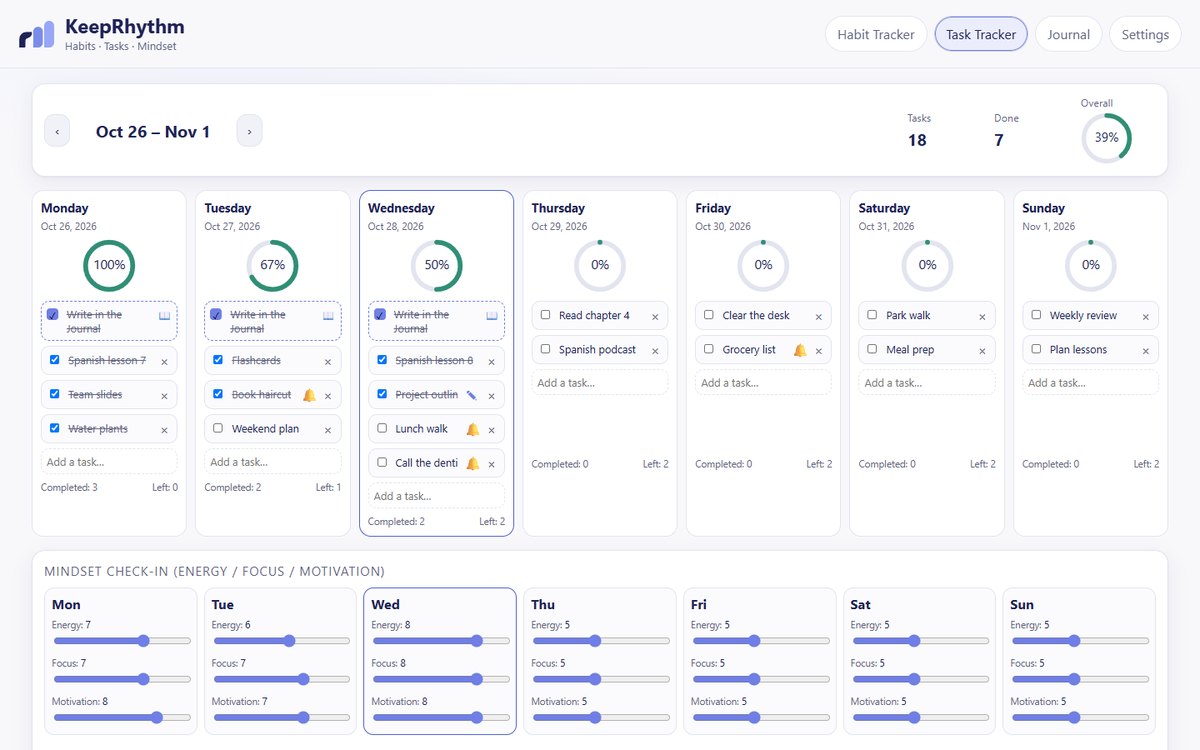1200x750 pixels.
Task: Click the KeepRhythm logo icon
Action: (37, 35)
